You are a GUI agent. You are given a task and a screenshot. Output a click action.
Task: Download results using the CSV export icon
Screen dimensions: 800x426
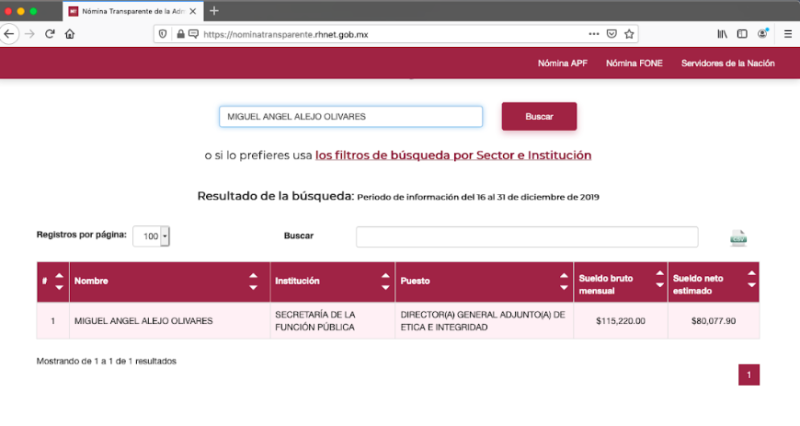pyautogui.click(x=738, y=238)
